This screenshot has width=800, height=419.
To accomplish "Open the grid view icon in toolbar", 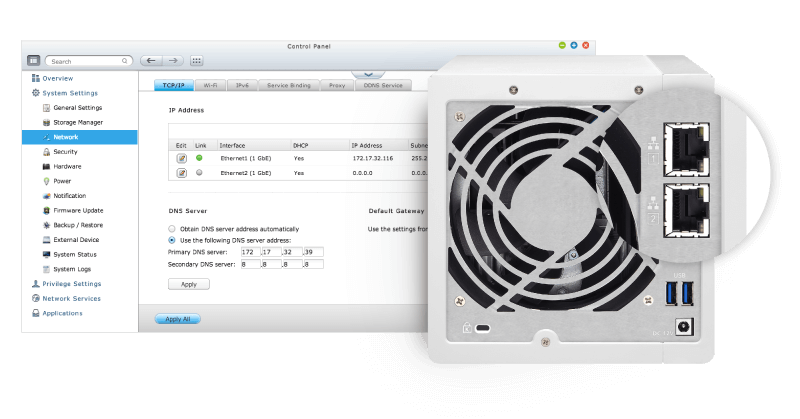I will [196, 61].
